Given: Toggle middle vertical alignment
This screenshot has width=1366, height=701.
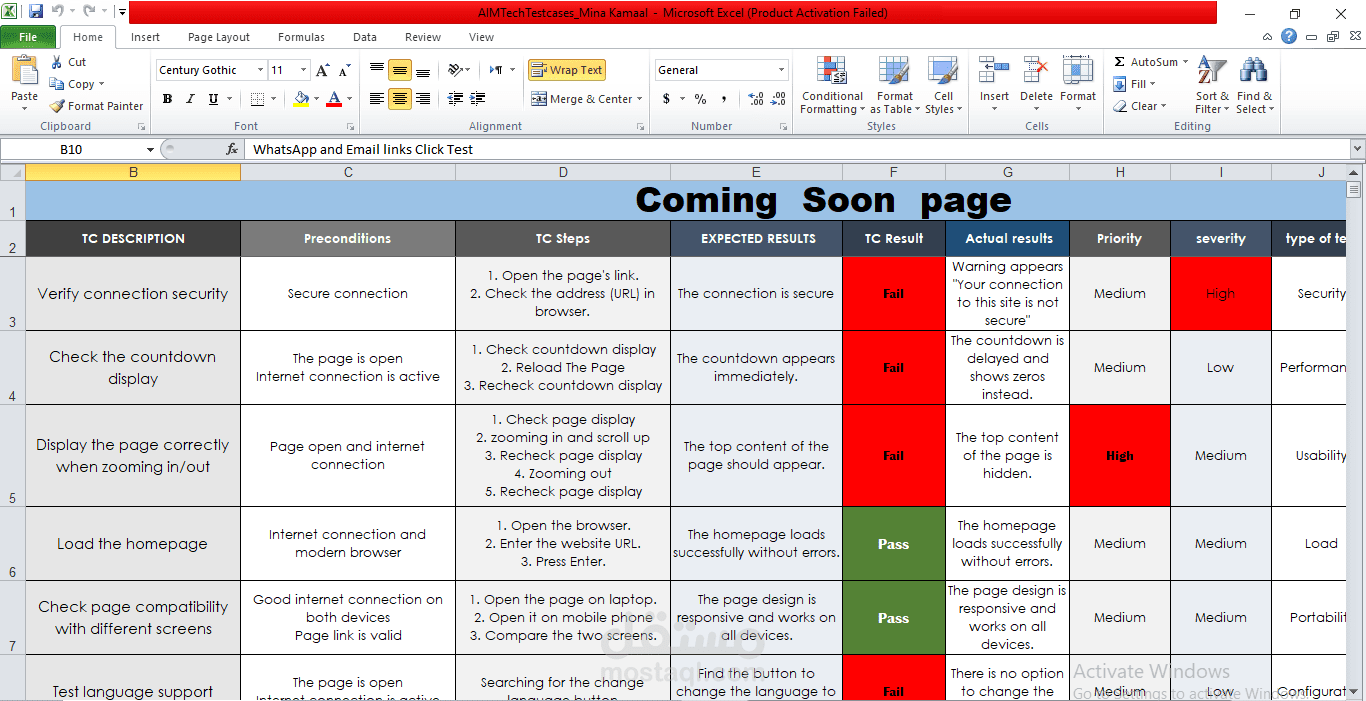Looking at the screenshot, I should [400, 70].
